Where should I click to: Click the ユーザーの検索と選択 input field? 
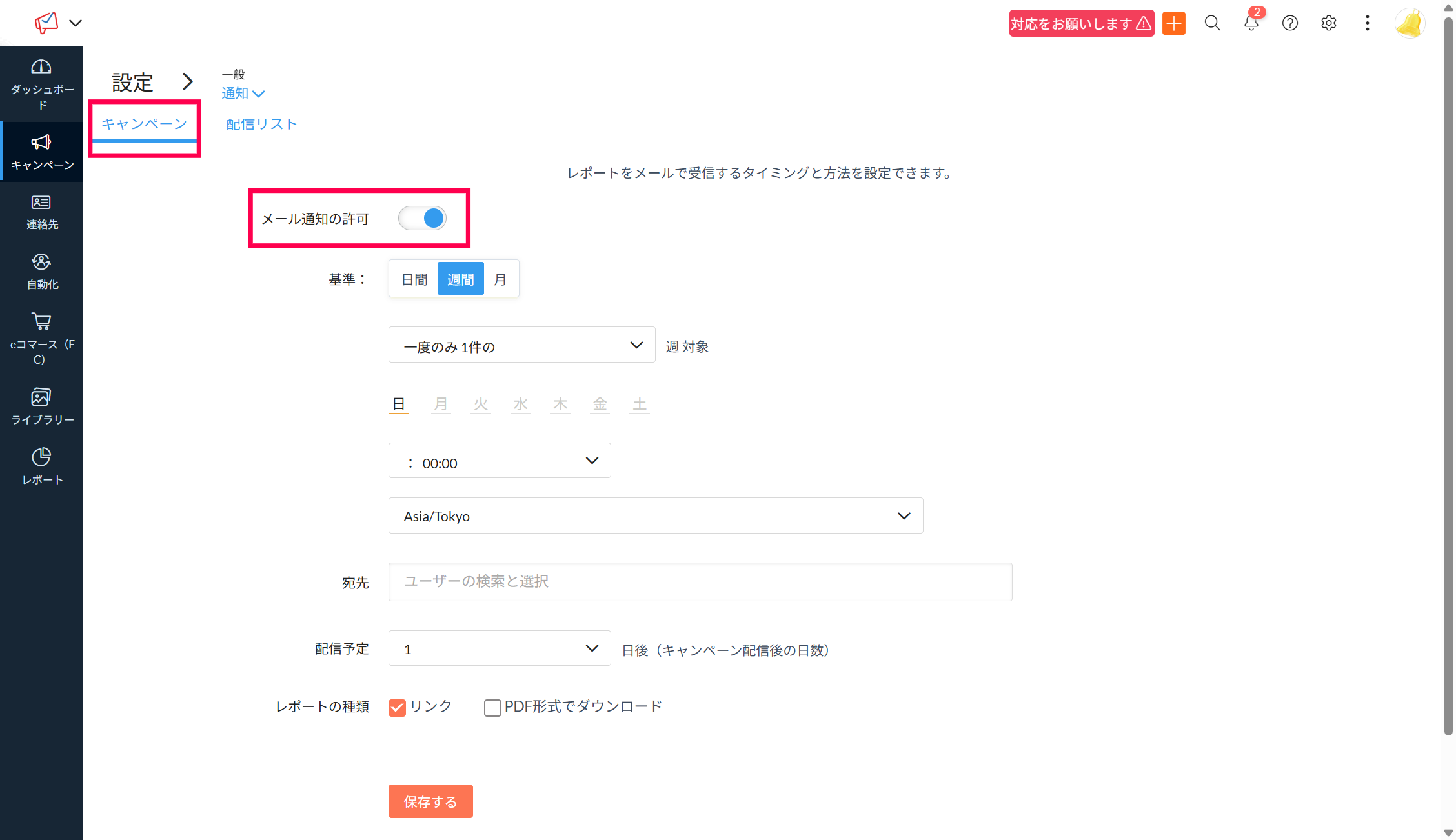tap(700, 582)
